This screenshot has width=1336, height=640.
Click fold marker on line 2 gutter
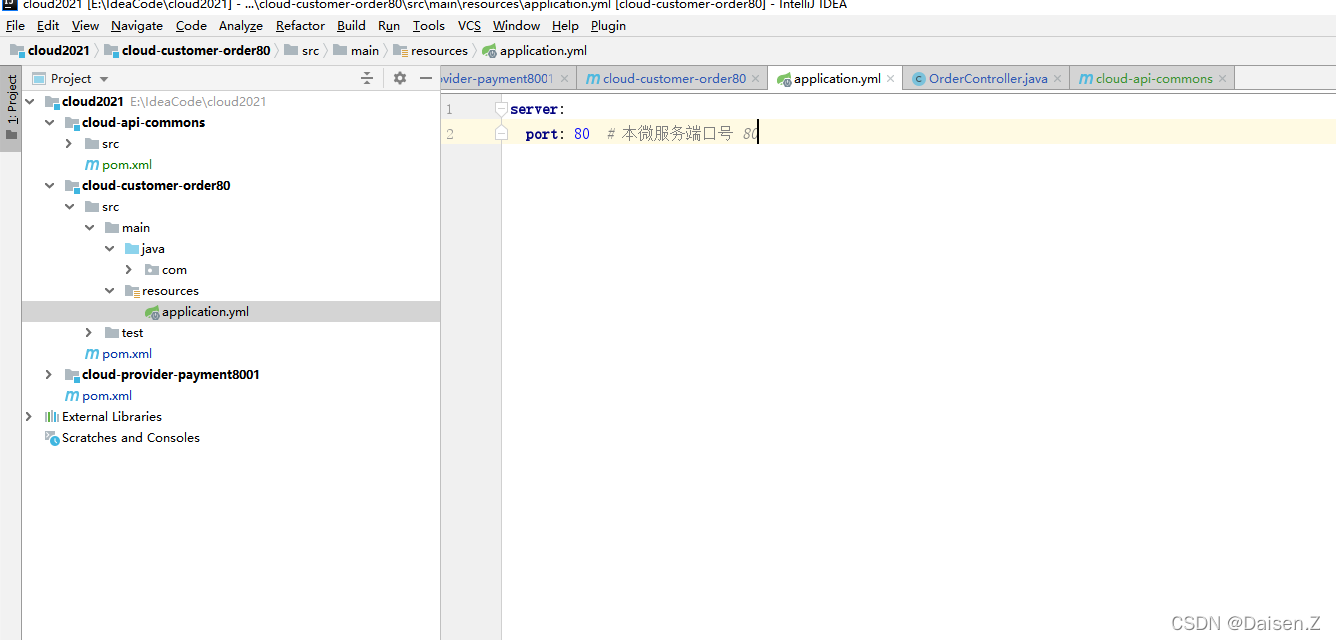pyautogui.click(x=501, y=133)
